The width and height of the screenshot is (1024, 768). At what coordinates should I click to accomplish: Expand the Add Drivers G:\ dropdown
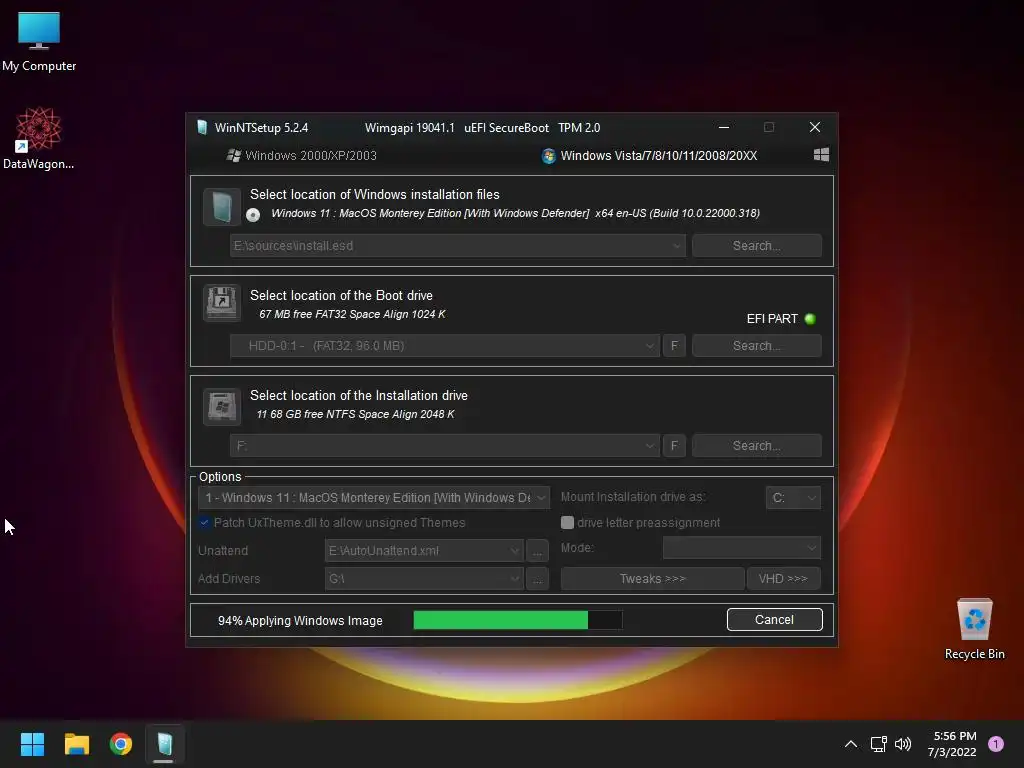[x=515, y=579]
